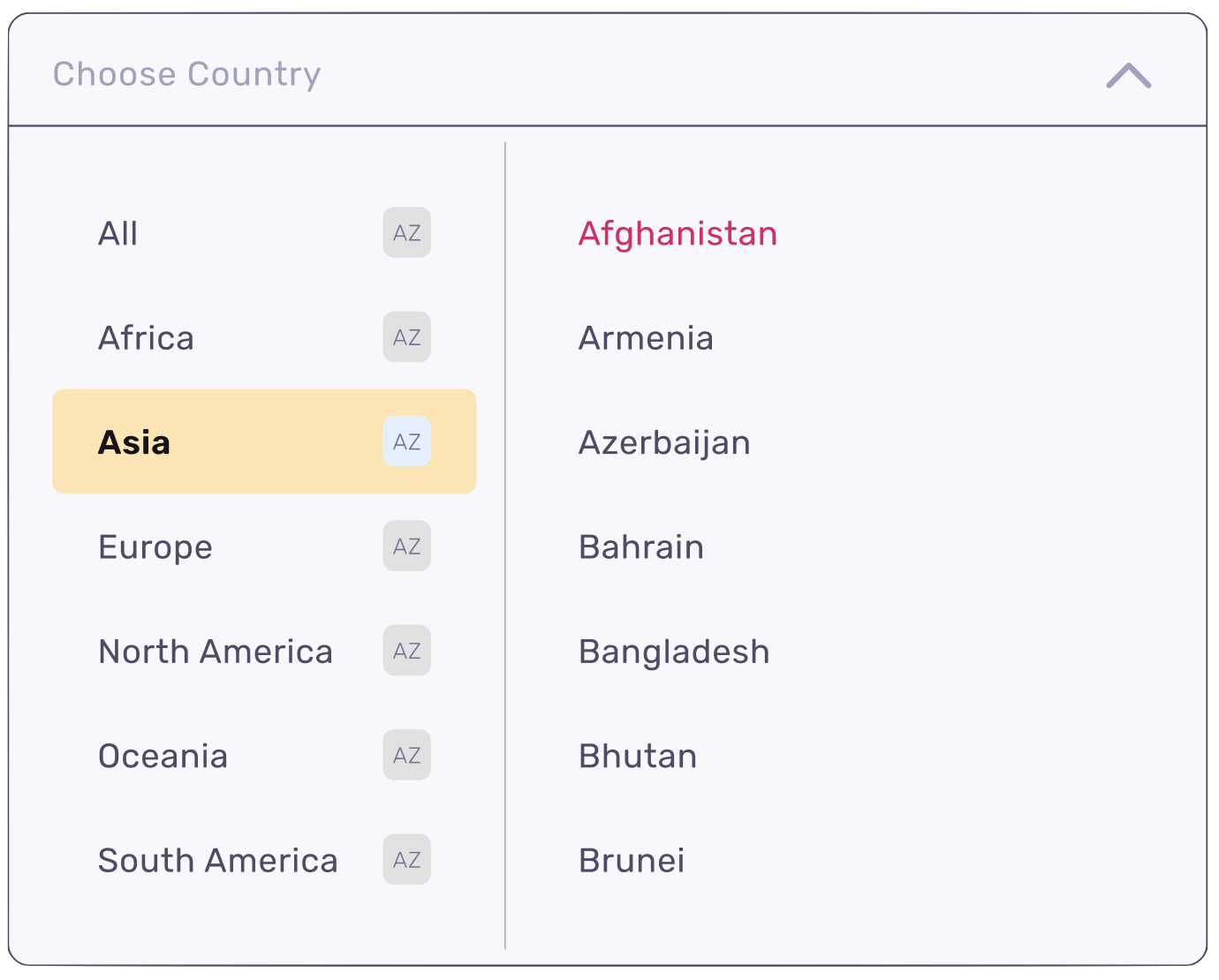The image size is (1219, 980).
Task: Click the AZ sort icon beside Africa
Action: click(x=406, y=337)
